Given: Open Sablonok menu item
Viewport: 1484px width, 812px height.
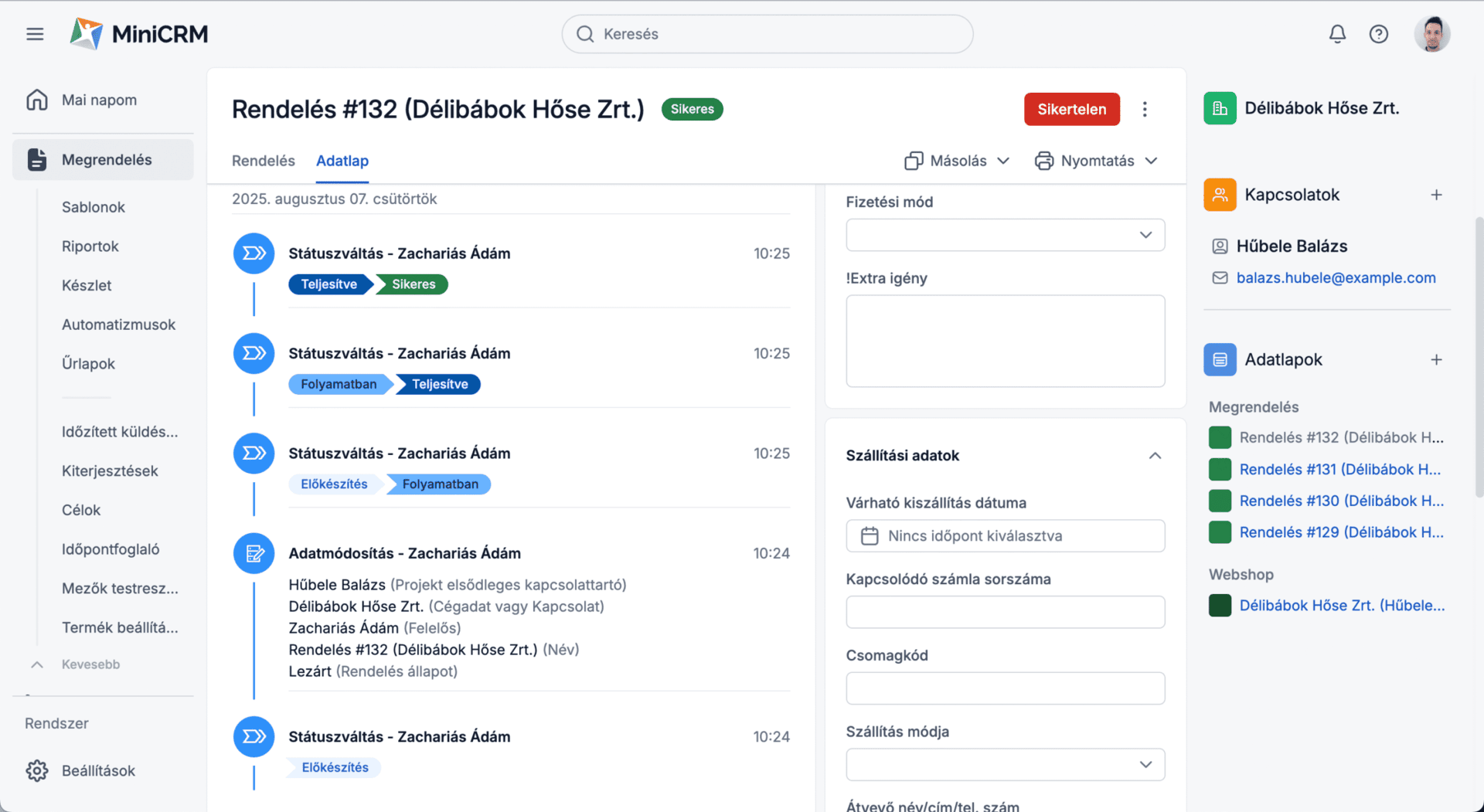Looking at the screenshot, I should 94,207.
